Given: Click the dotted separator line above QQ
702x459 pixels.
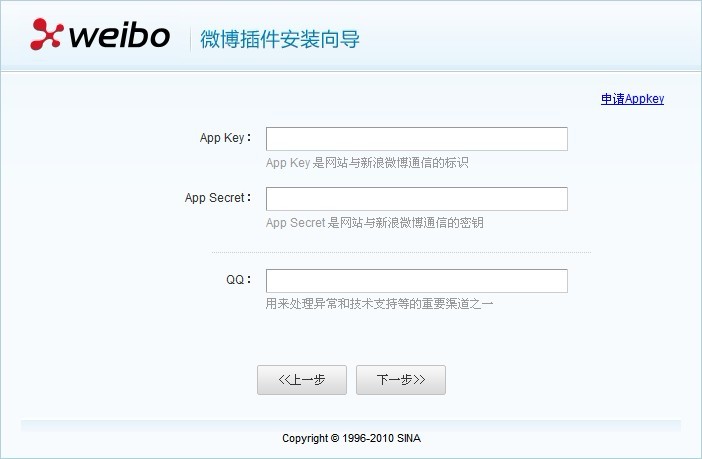Looking at the screenshot, I should click(401, 252).
